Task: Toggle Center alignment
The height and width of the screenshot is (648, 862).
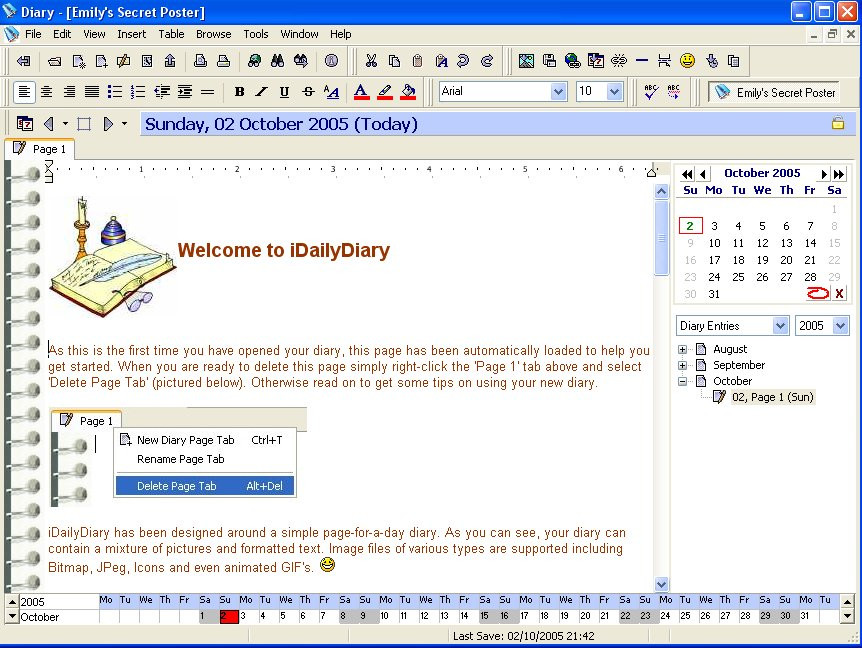Action: coord(47,92)
